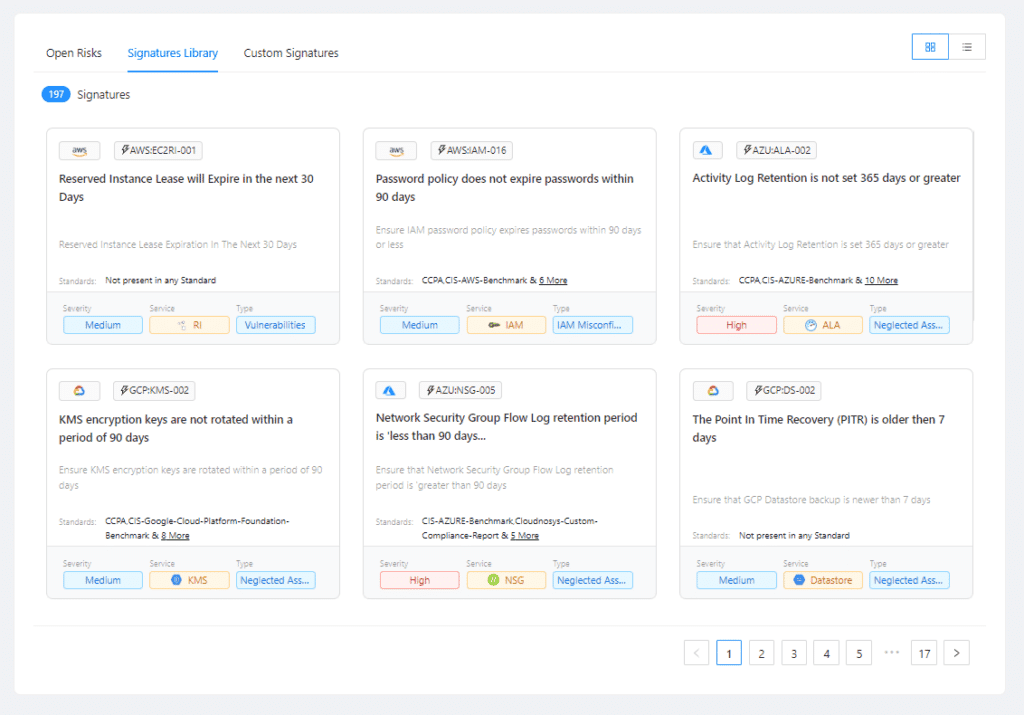Click the KMS service badge
The height and width of the screenshot is (715, 1024).
coord(189,580)
